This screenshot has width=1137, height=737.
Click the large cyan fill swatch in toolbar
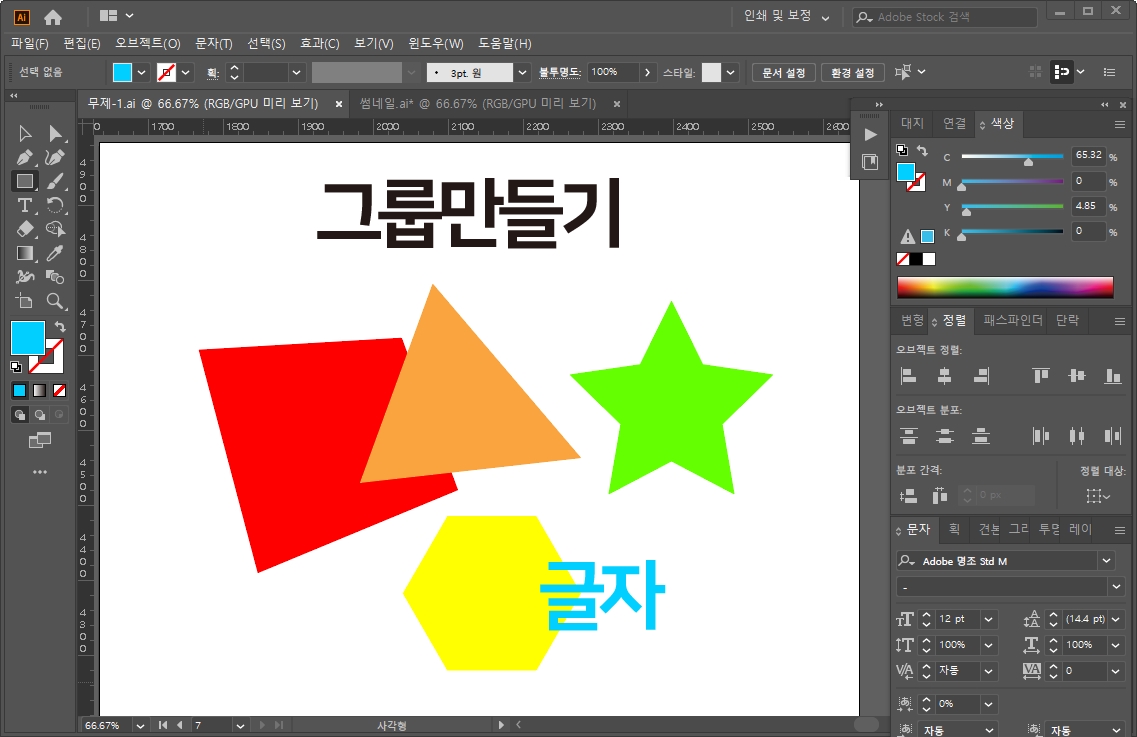point(28,338)
